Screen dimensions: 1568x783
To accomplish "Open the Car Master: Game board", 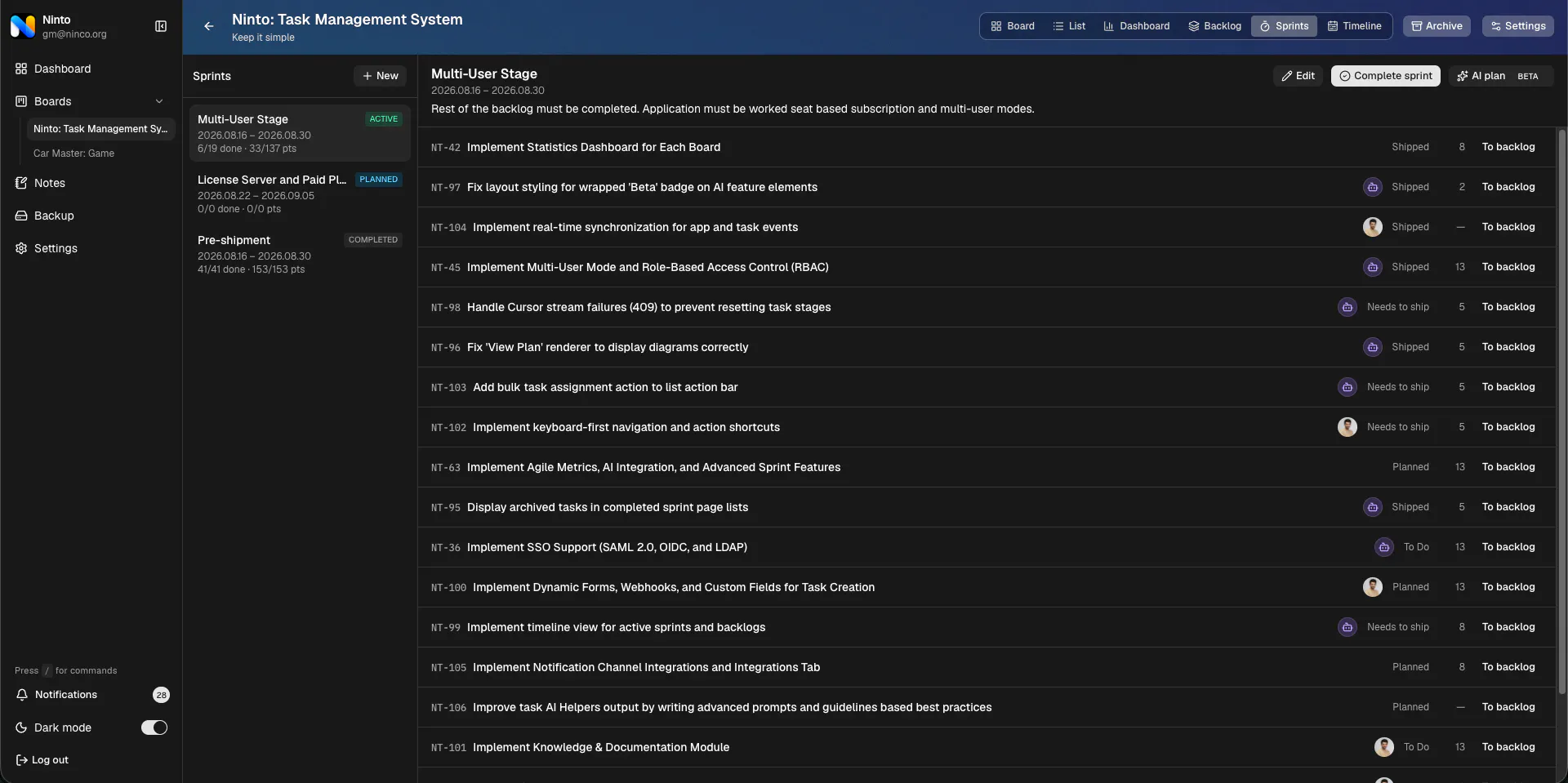I will tap(73, 153).
